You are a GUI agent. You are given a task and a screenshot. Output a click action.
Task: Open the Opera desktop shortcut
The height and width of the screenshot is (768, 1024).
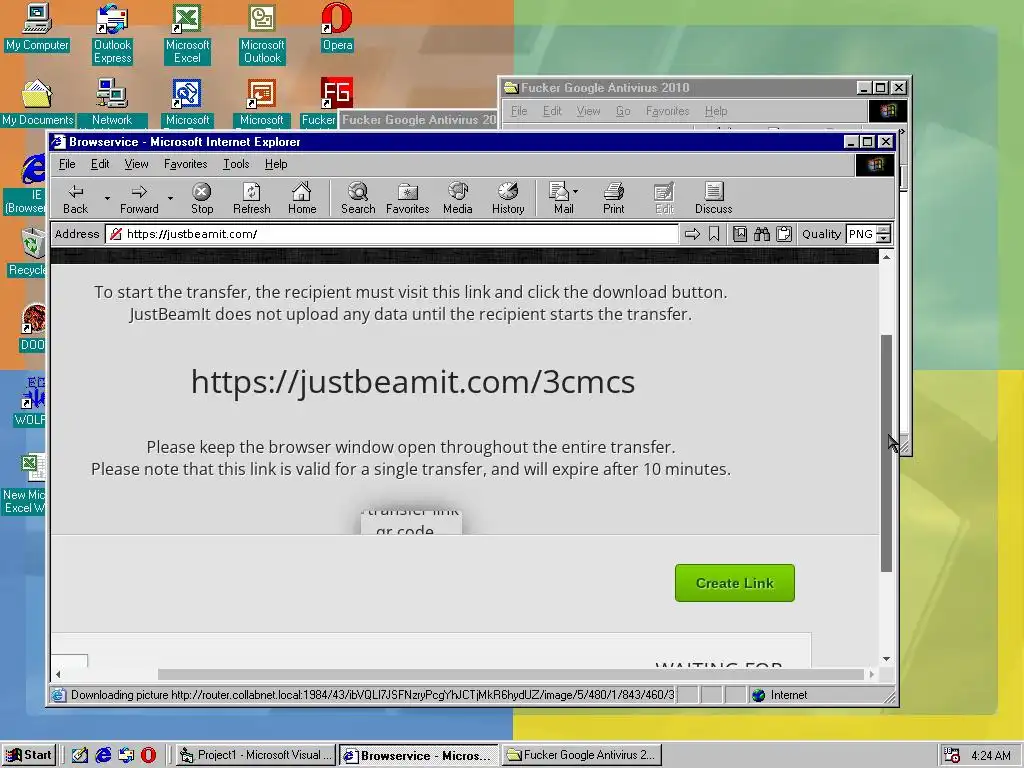point(337,27)
